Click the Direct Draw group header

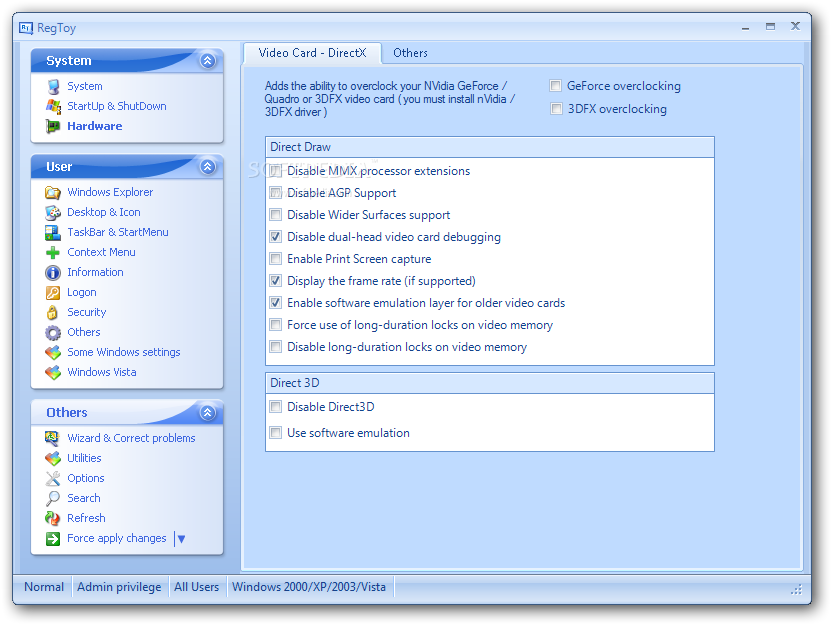490,147
